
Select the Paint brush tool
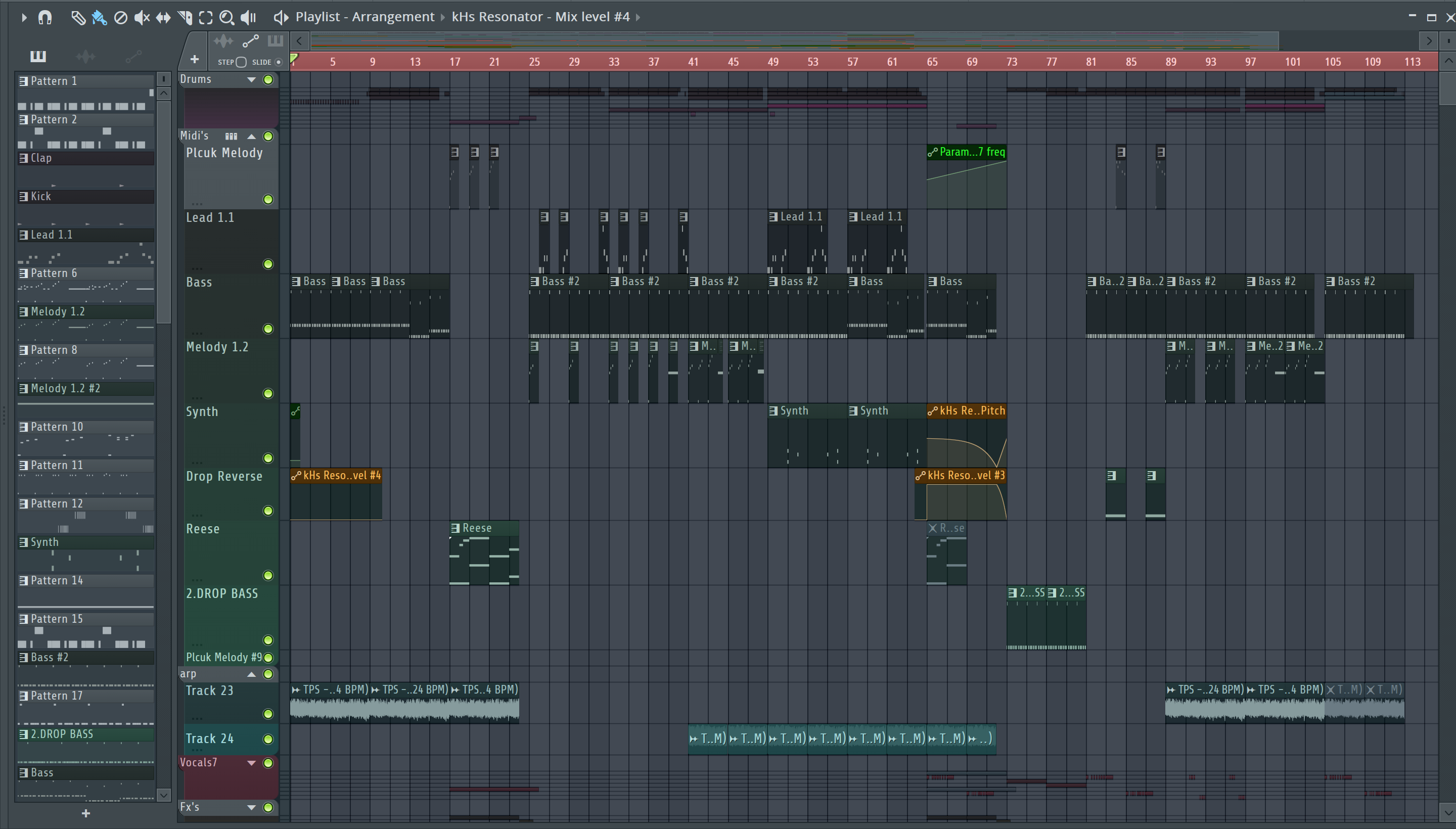point(99,18)
